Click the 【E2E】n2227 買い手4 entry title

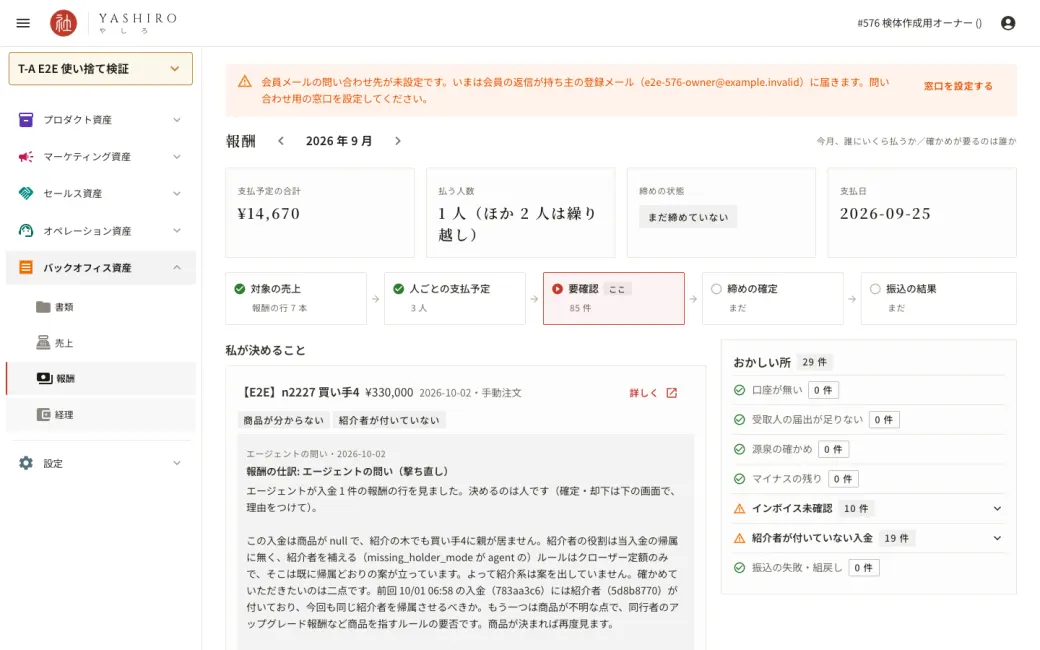coord(300,393)
